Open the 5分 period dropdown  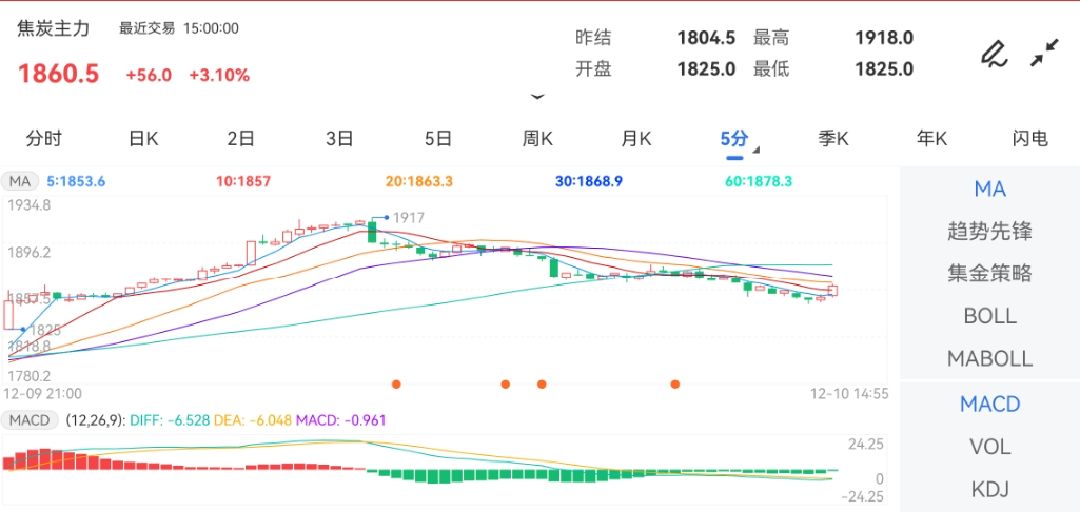point(738,140)
